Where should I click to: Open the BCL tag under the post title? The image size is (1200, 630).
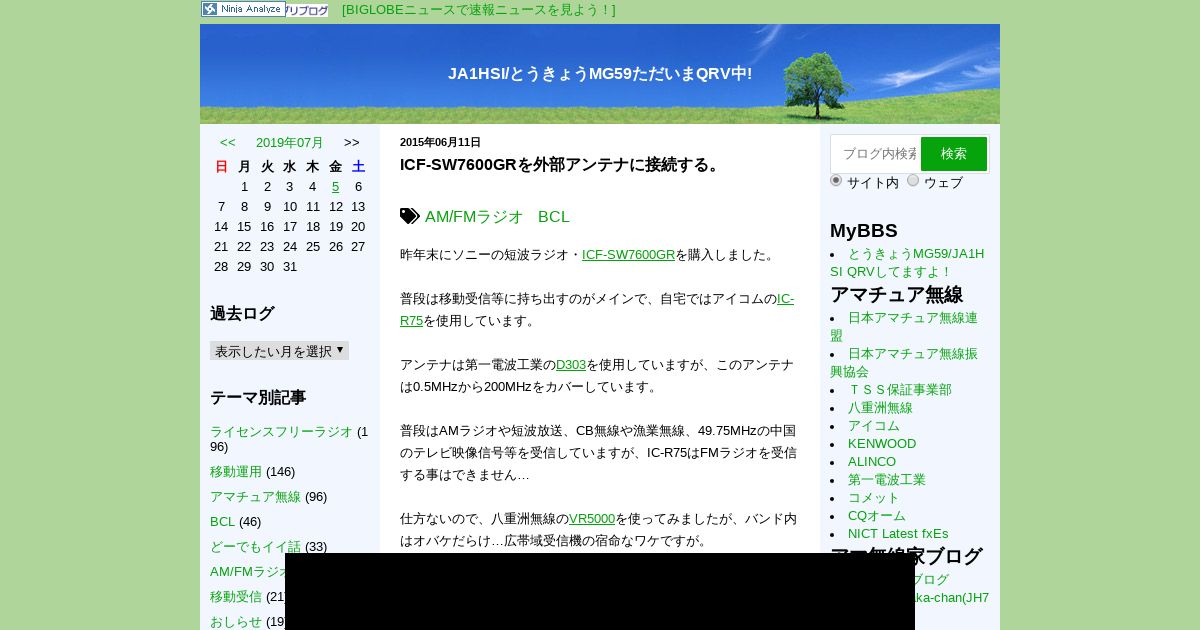pyautogui.click(x=554, y=216)
